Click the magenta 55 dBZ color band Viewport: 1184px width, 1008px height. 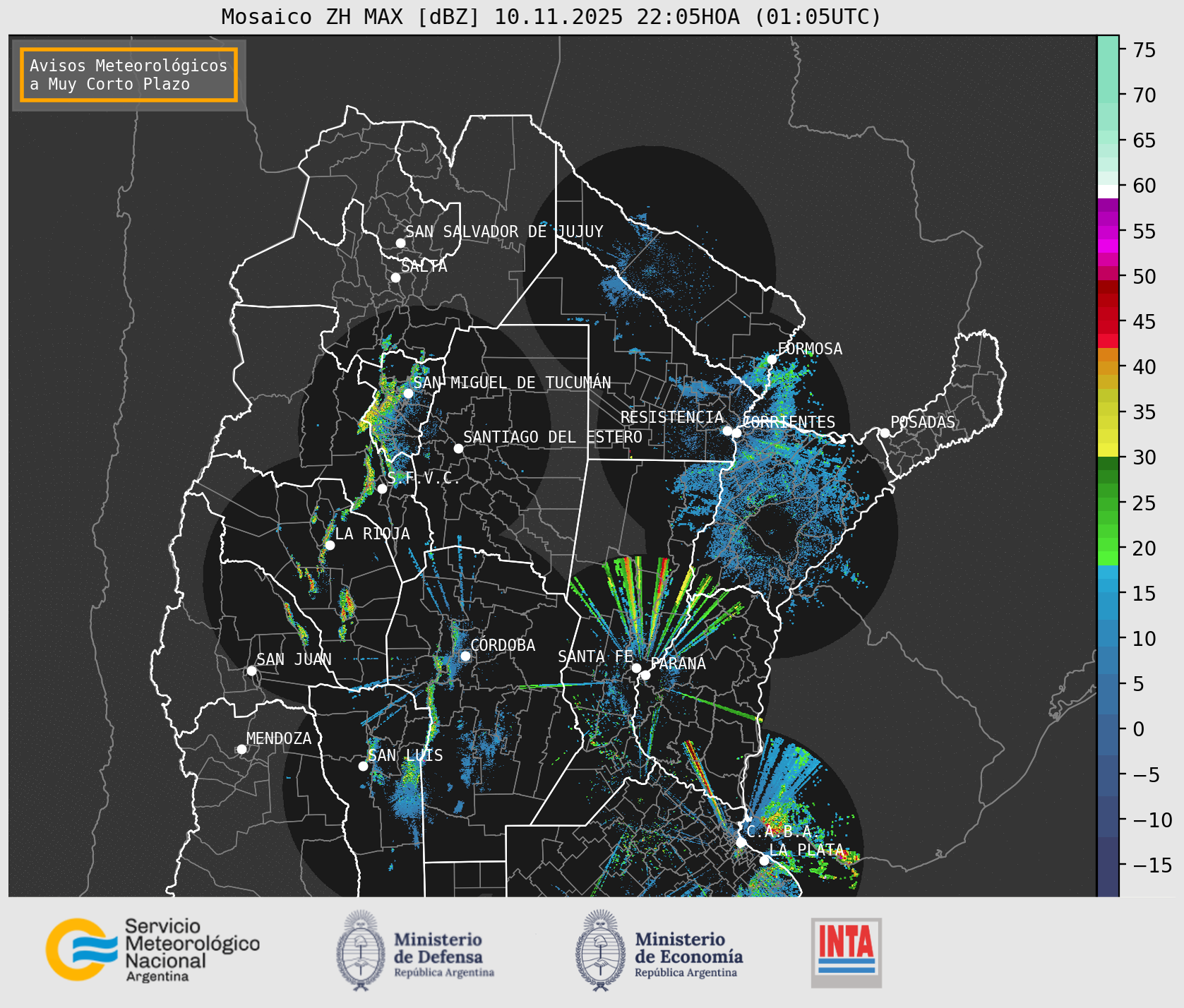(1108, 232)
